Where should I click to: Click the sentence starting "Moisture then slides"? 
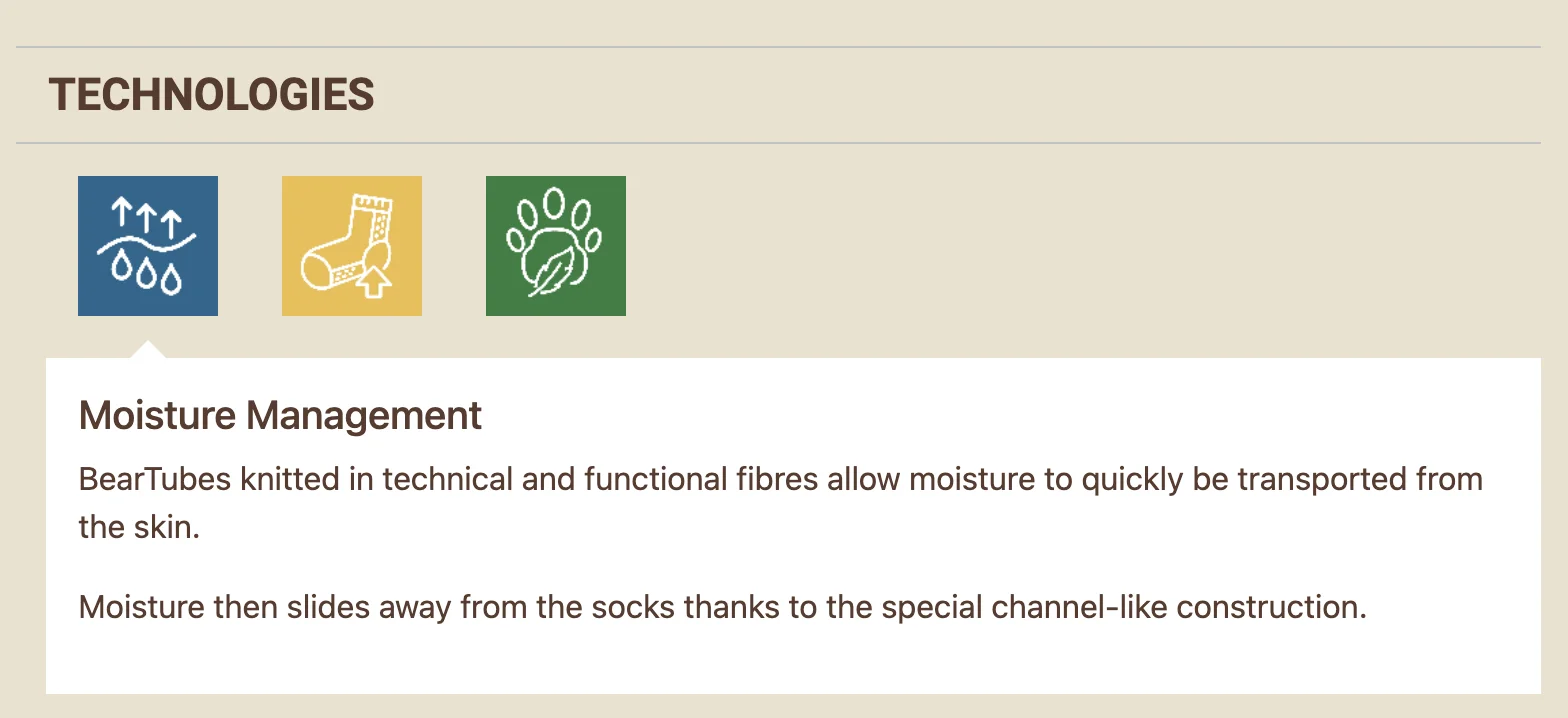(x=721, y=607)
